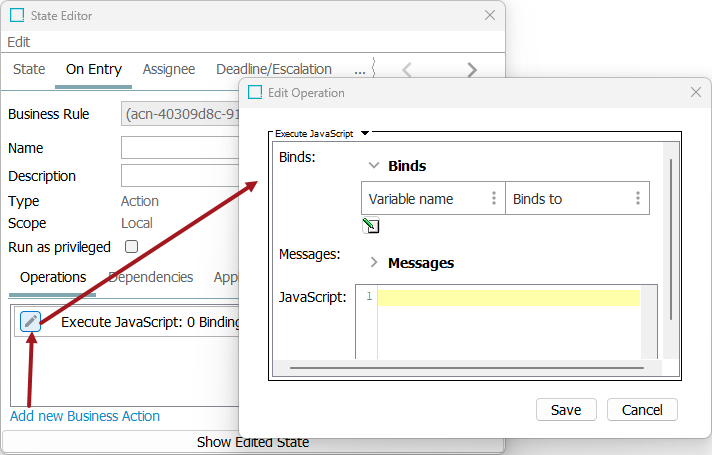
Task: Click the Action type value
Action: click(x=140, y=201)
